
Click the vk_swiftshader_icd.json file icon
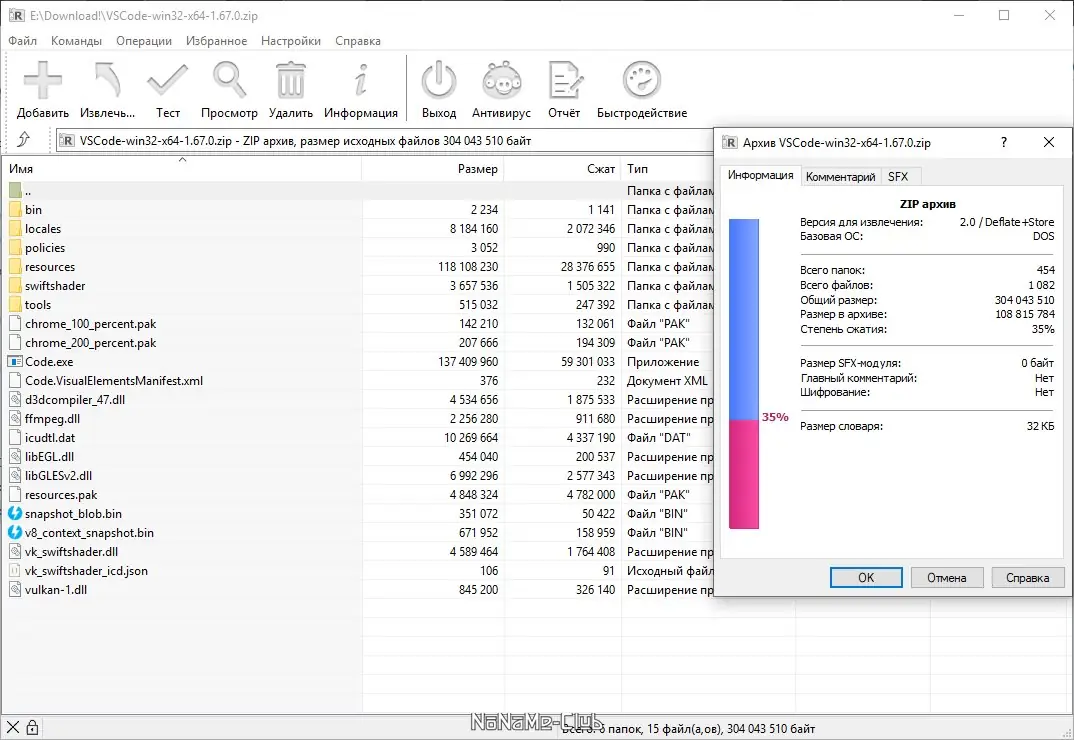16,571
